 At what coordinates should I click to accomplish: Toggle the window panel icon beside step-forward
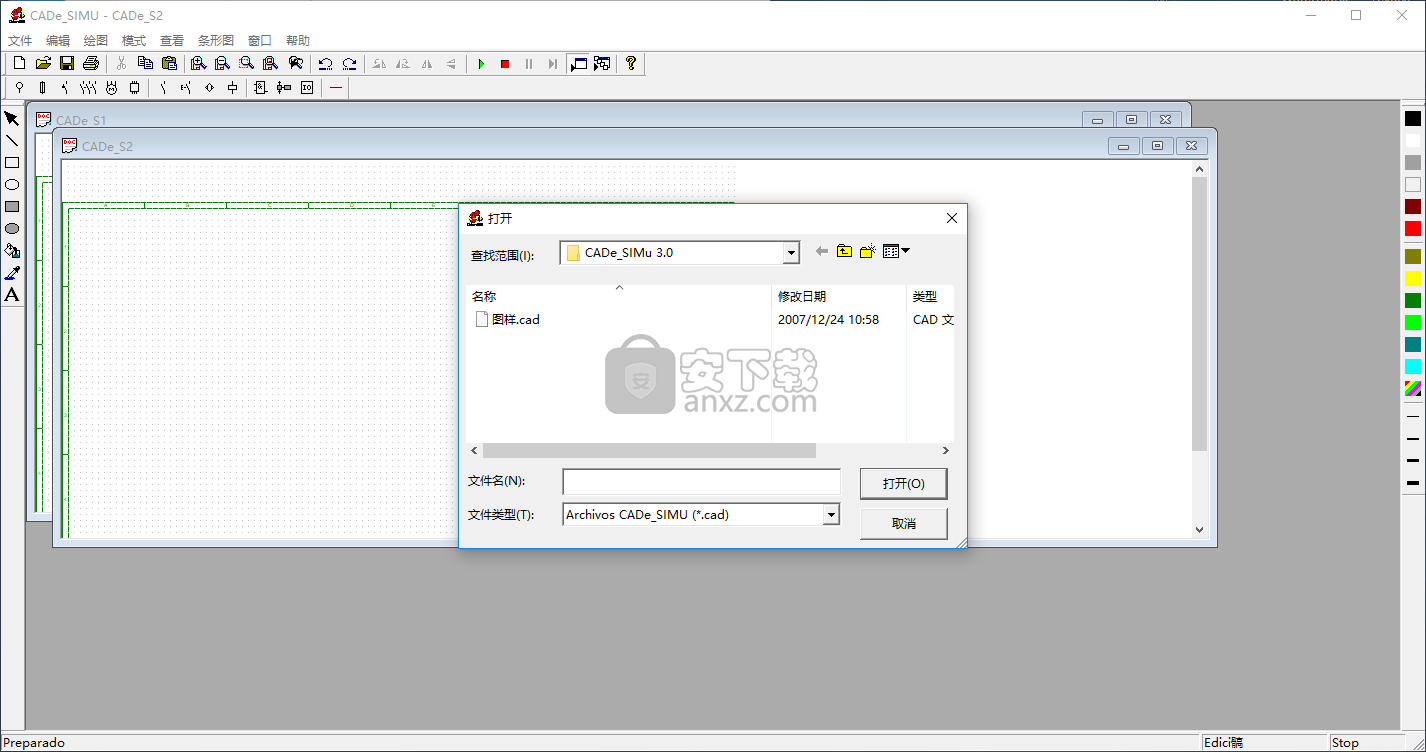pos(578,63)
